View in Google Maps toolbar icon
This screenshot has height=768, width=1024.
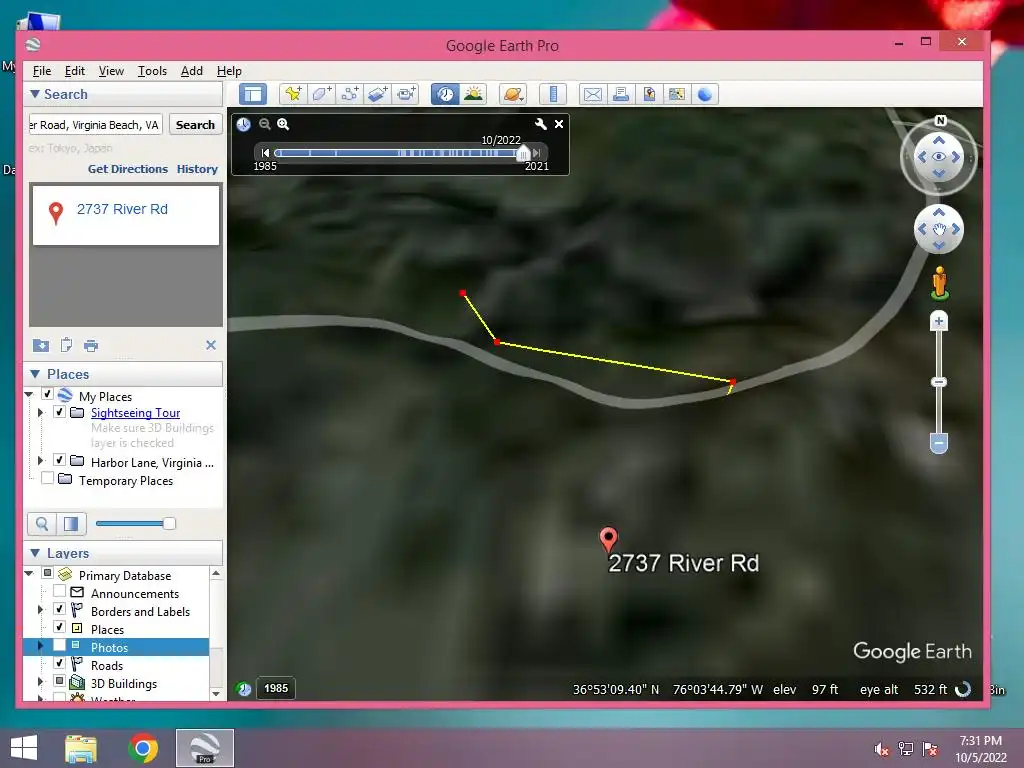pos(677,94)
